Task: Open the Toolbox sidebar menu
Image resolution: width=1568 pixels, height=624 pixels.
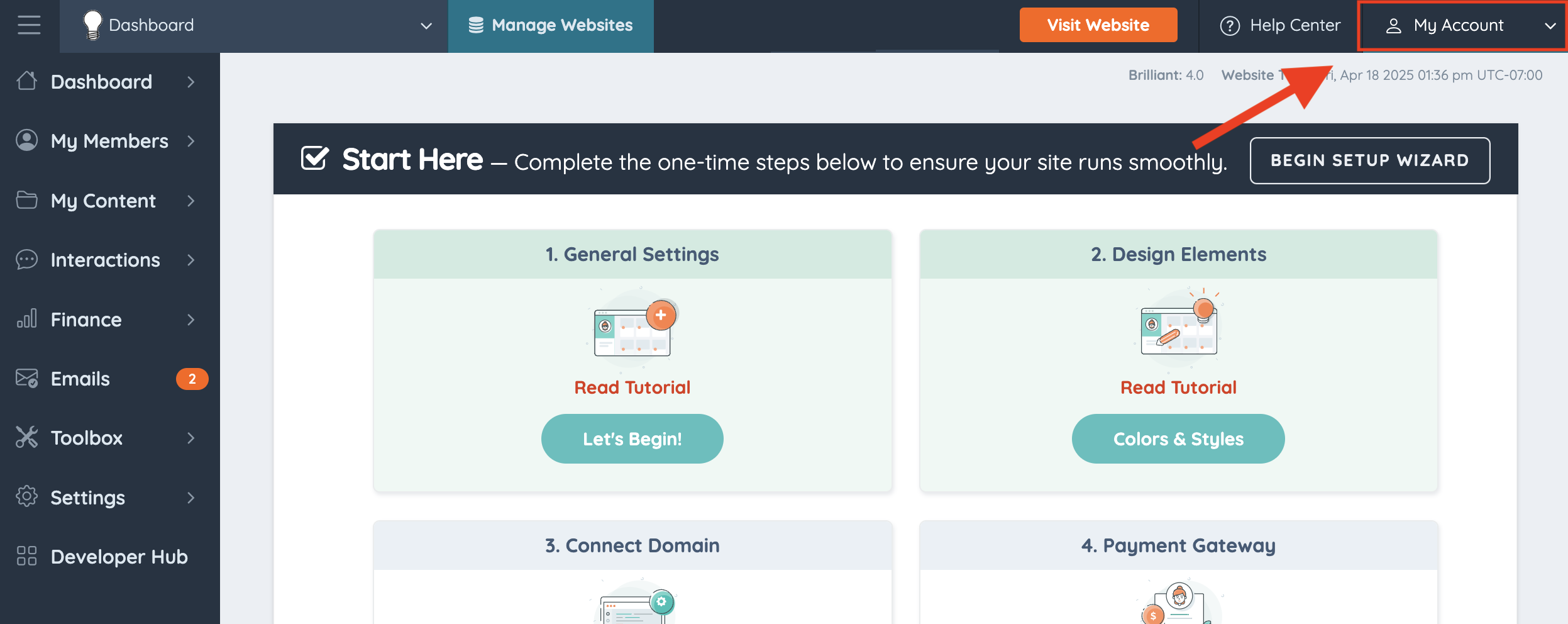Action: coord(109,438)
